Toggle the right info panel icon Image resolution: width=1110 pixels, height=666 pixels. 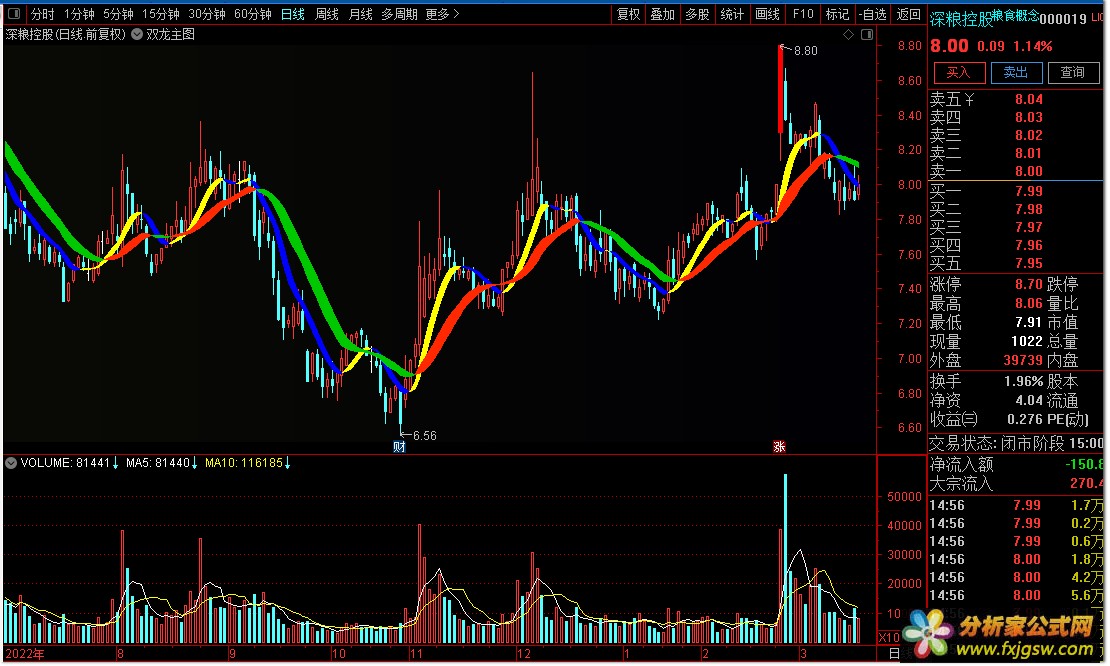point(867,35)
